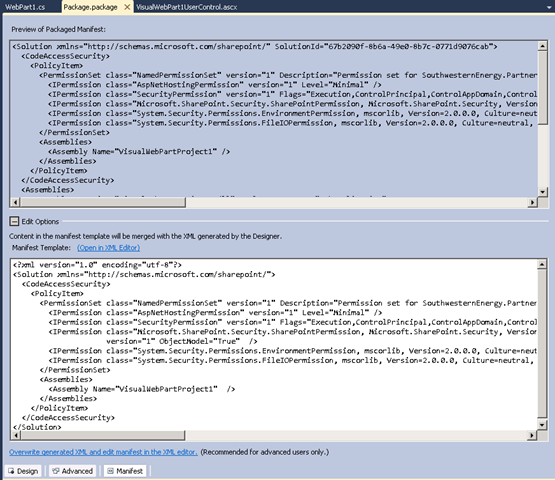Click EnvironmentPermission line in manifest template
Viewport: 555px width, 480px height.
click(292, 351)
